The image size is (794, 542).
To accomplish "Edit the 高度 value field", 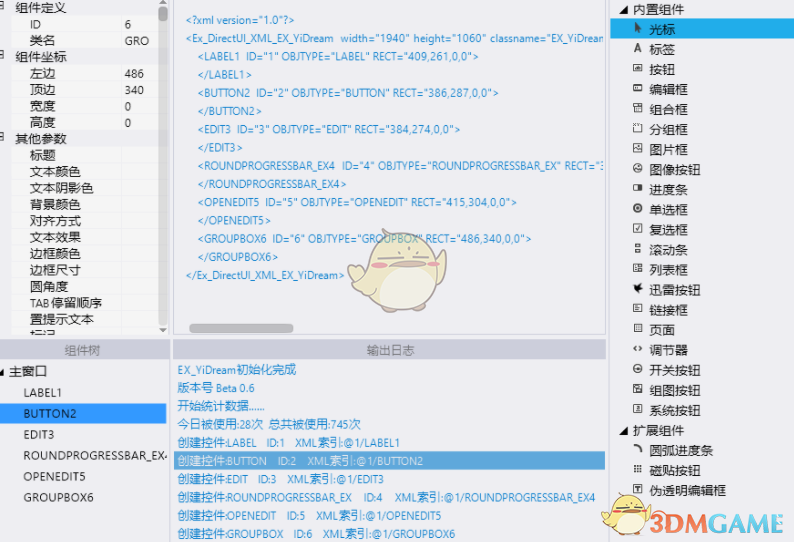I will (x=139, y=123).
